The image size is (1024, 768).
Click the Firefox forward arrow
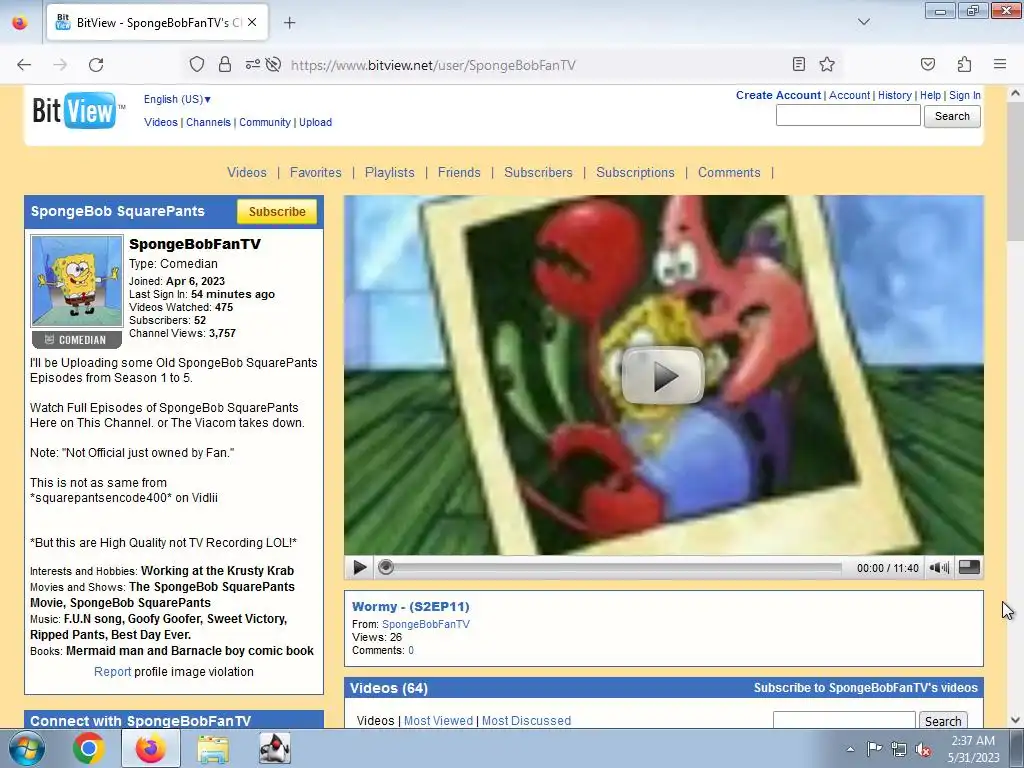60,65
